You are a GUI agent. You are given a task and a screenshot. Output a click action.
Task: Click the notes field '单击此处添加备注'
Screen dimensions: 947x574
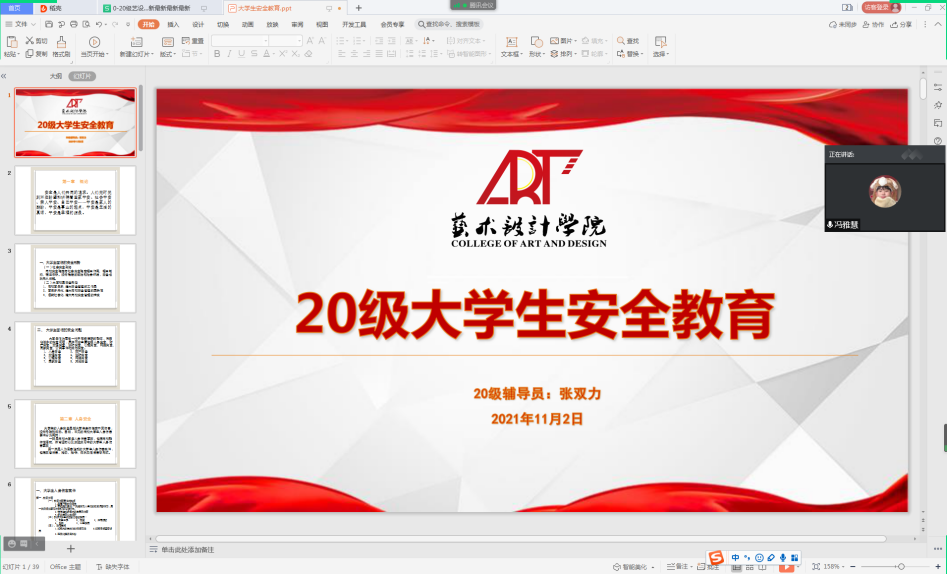[187, 550]
